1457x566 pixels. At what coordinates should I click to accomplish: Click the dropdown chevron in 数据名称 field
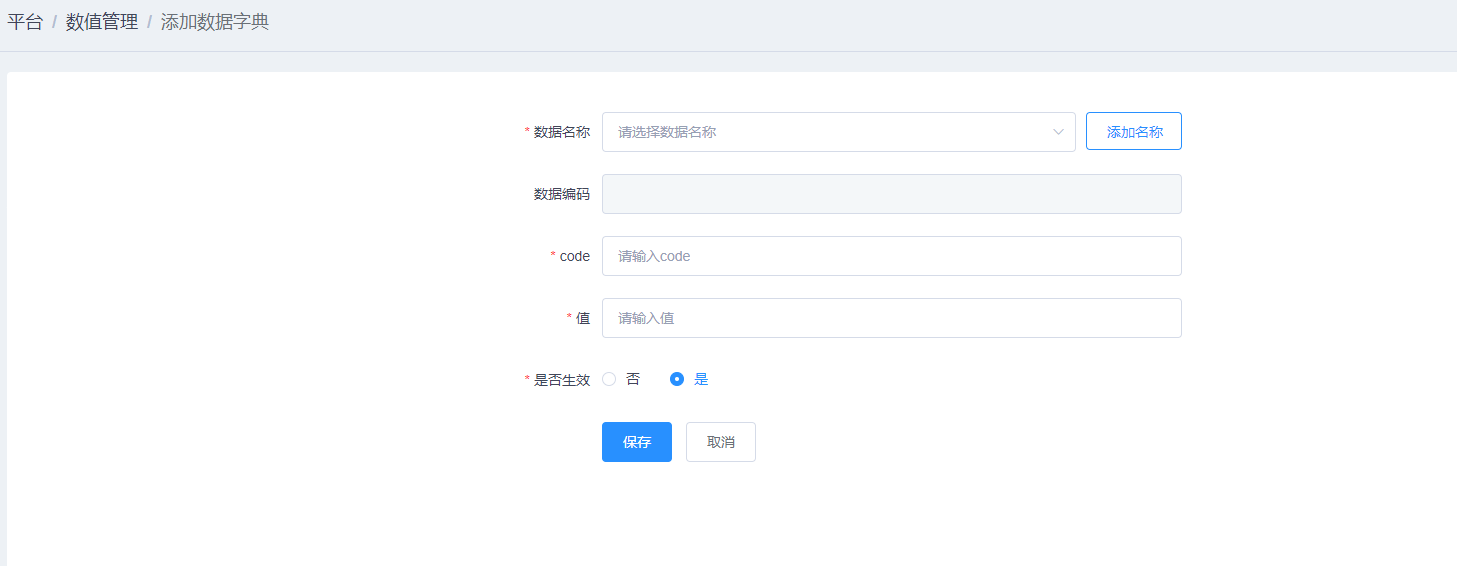[1058, 132]
